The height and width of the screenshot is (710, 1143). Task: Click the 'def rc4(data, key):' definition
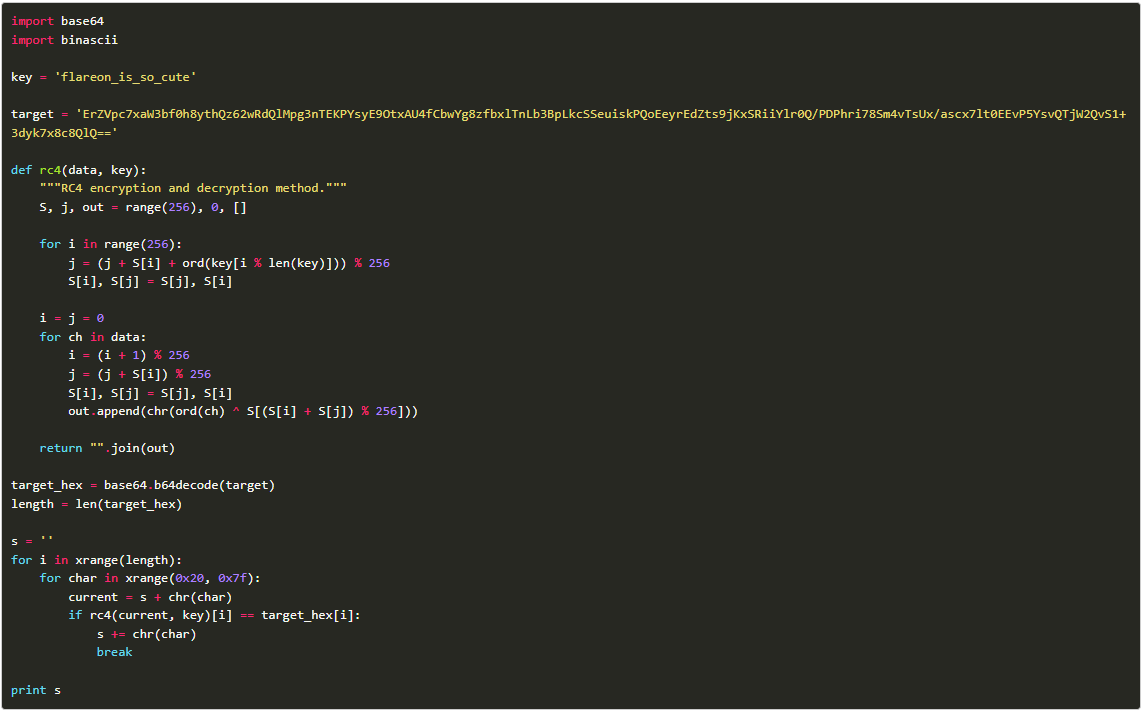pyautogui.click(x=78, y=170)
